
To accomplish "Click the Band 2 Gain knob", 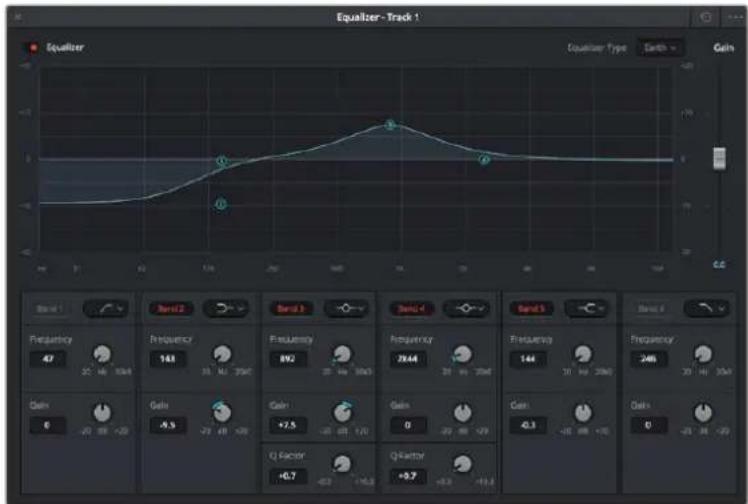I will (222, 413).
